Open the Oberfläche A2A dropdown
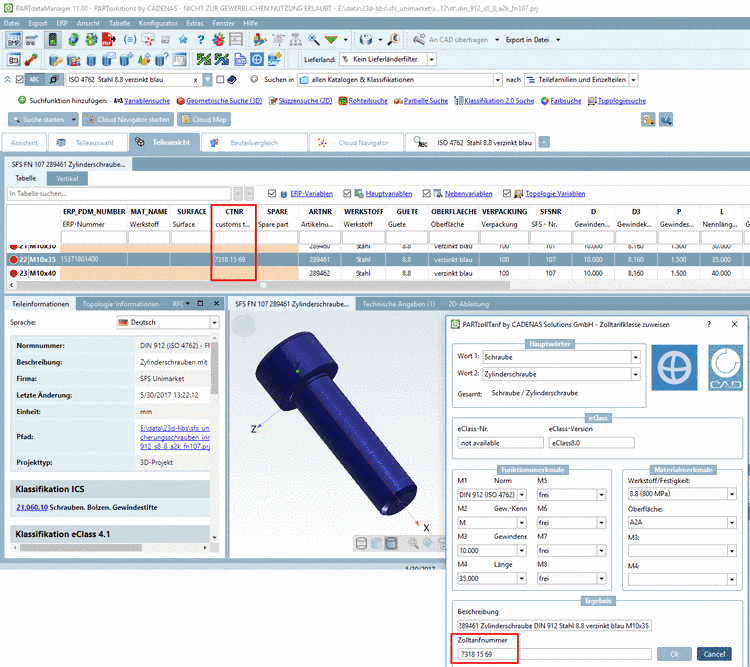 [x=732, y=522]
